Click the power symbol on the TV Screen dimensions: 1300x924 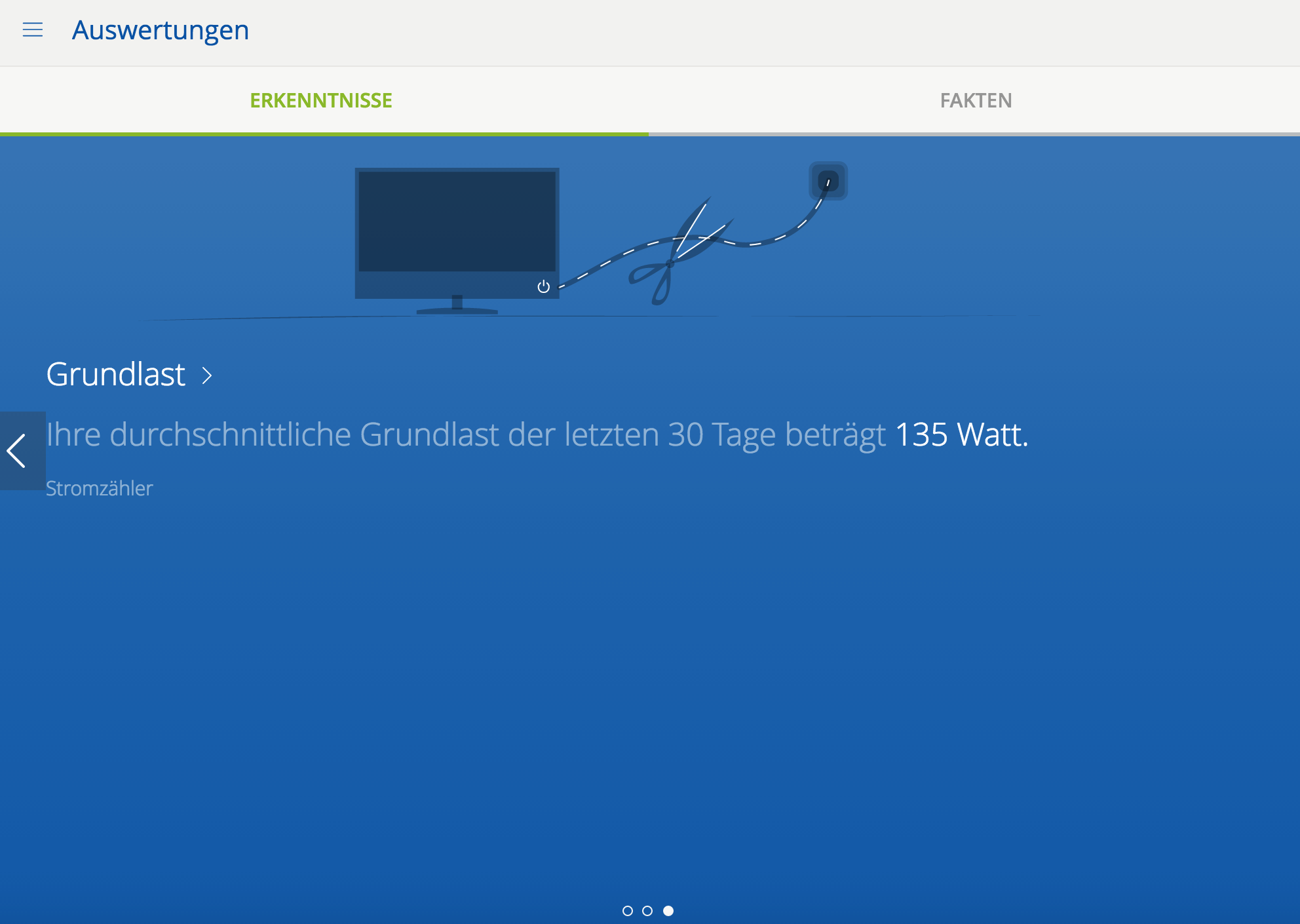tap(543, 286)
